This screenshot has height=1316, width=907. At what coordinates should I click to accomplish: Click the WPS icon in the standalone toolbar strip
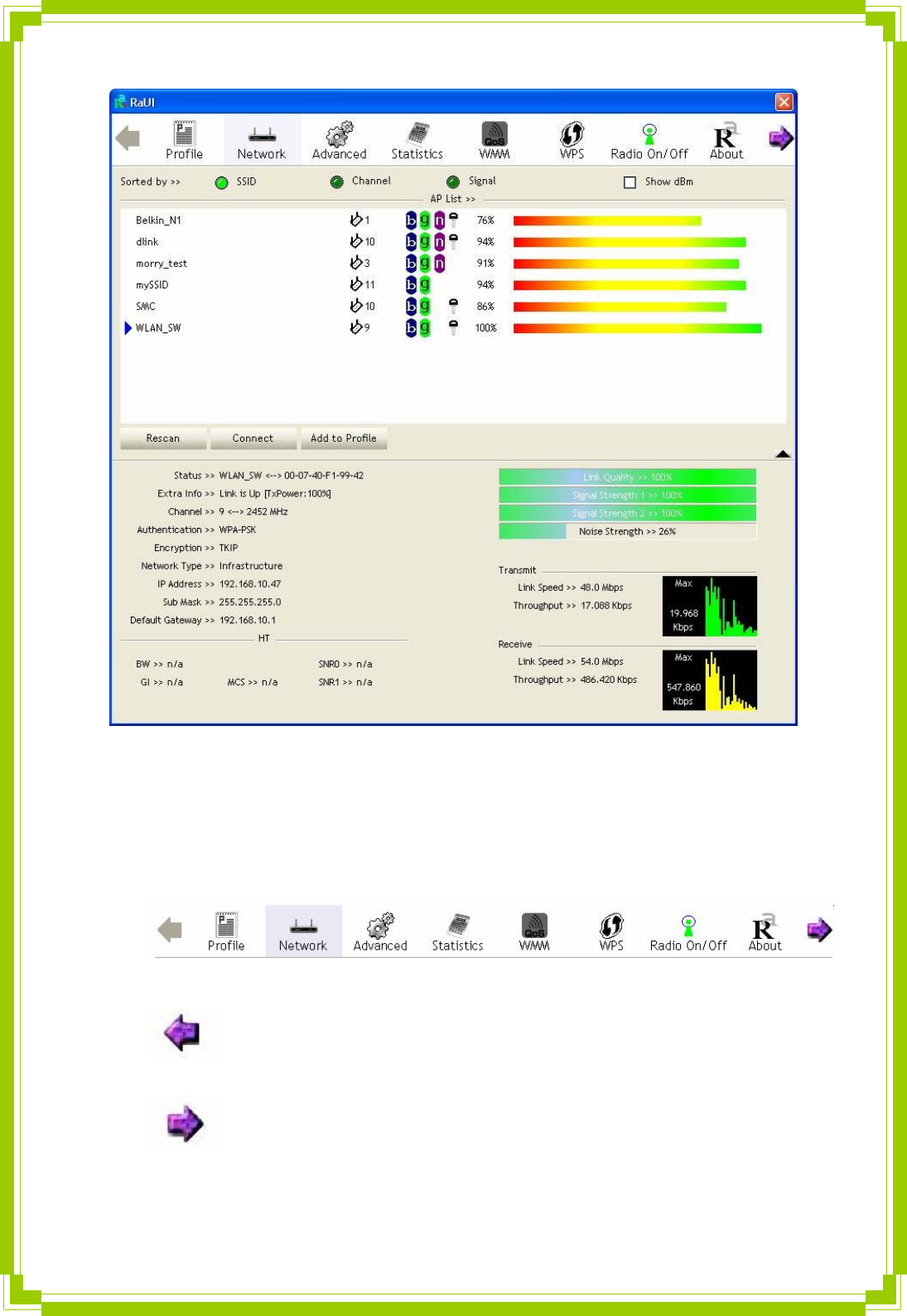coord(611,931)
